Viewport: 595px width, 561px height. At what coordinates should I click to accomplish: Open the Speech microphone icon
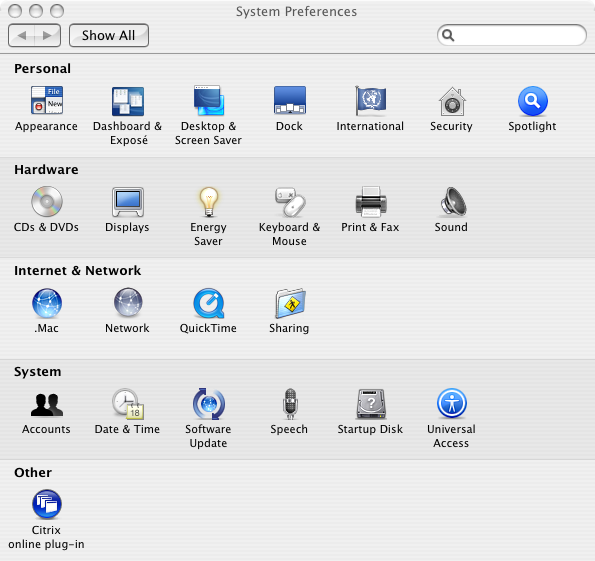(x=290, y=403)
